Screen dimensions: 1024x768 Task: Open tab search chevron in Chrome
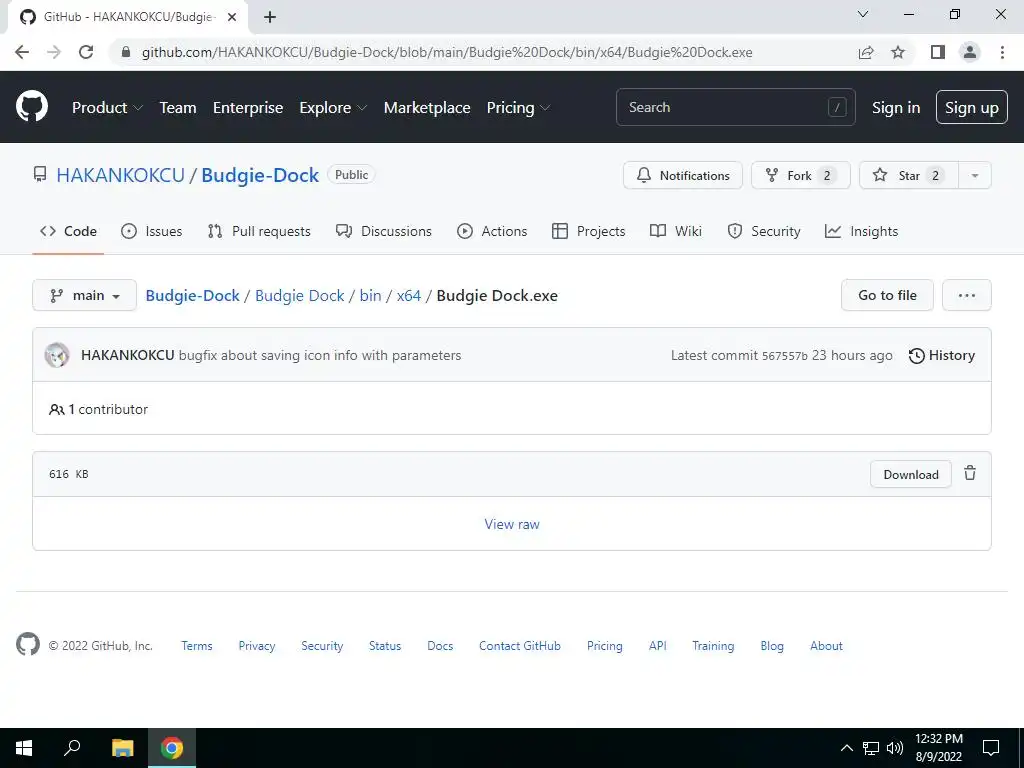click(x=863, y=14)
